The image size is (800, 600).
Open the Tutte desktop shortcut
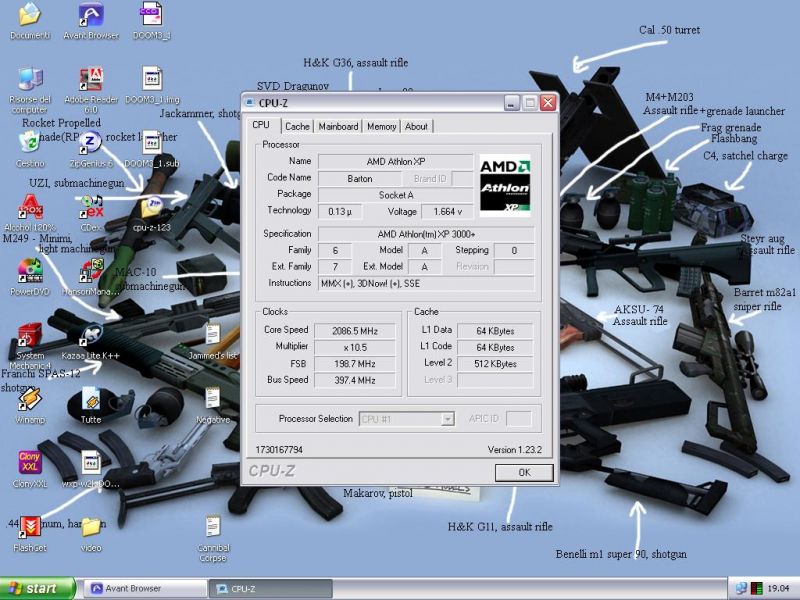[91, 399]
